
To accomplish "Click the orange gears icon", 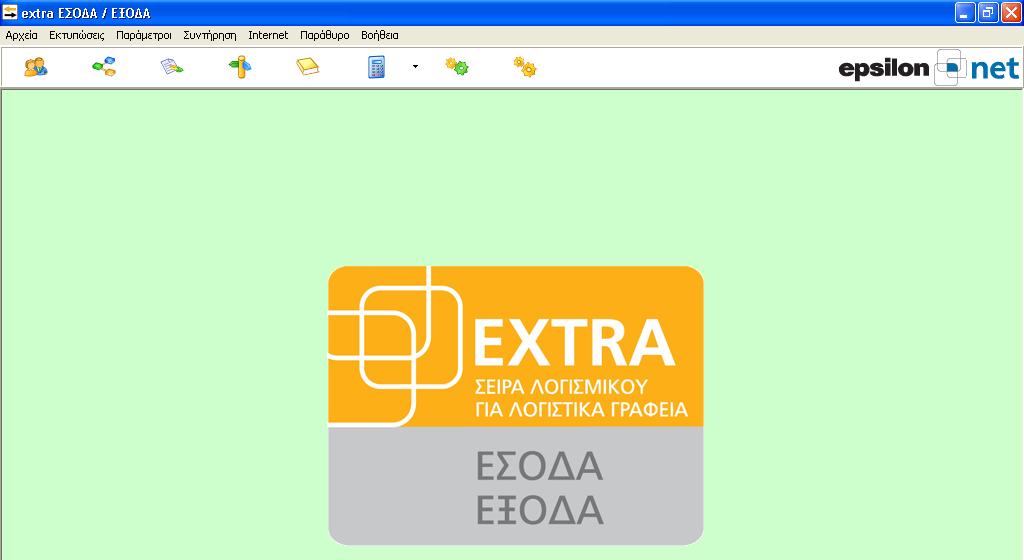I will (x=525, y=67).
